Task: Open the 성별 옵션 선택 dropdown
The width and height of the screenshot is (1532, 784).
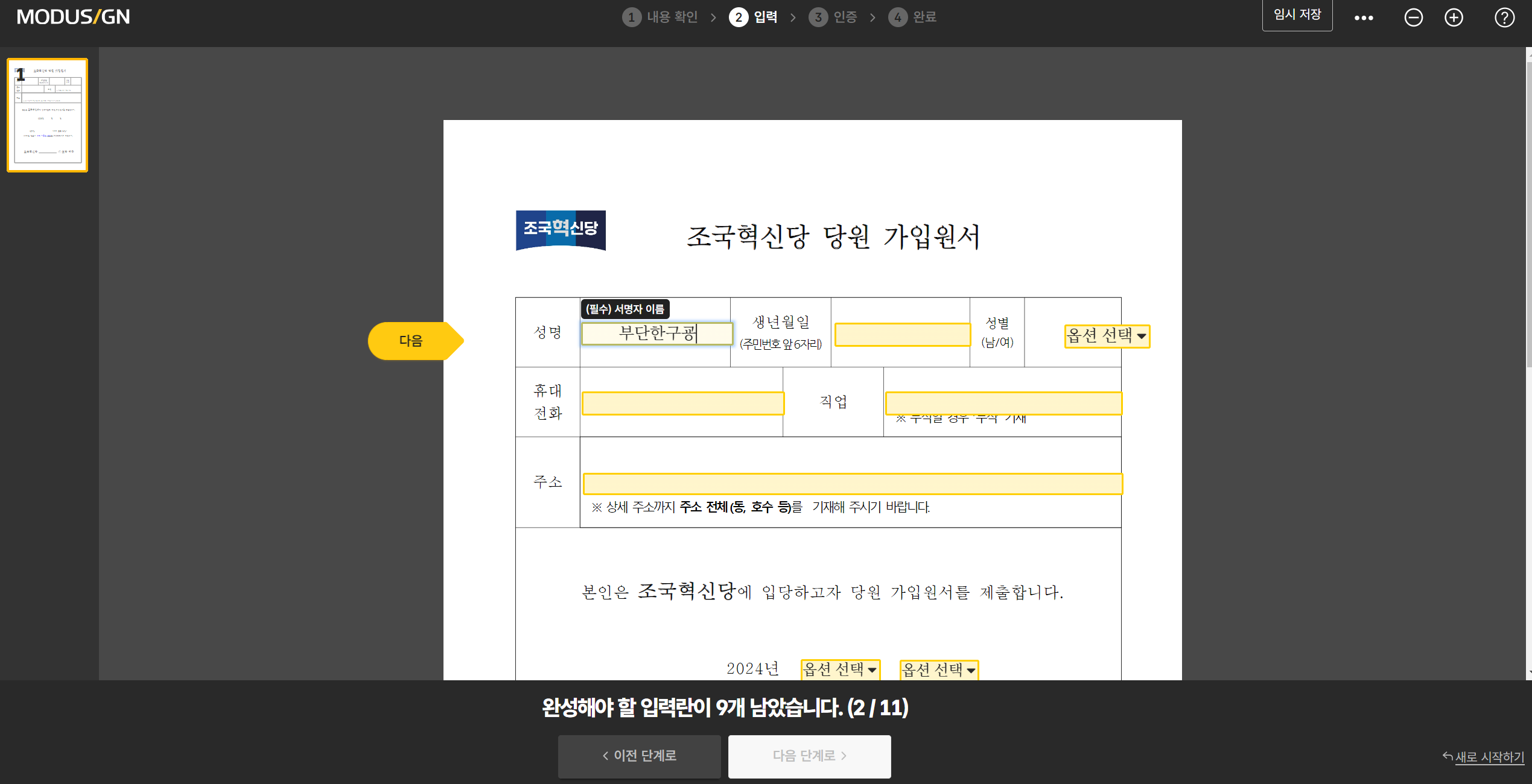Action: [1107, 336]
